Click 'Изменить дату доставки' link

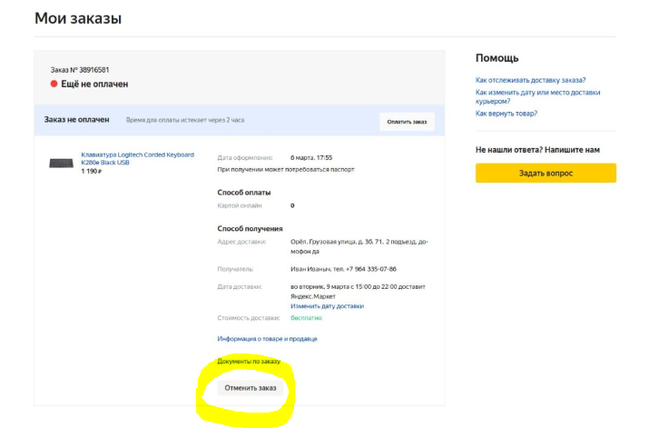[326, 306]
